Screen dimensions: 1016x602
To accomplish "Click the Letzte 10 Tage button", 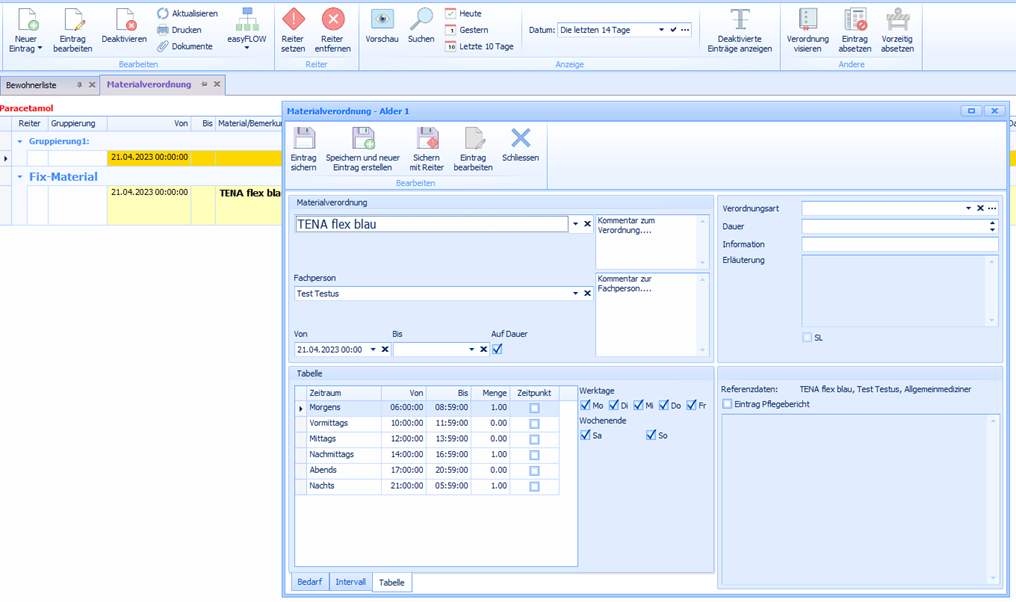I will pos(479,46).
